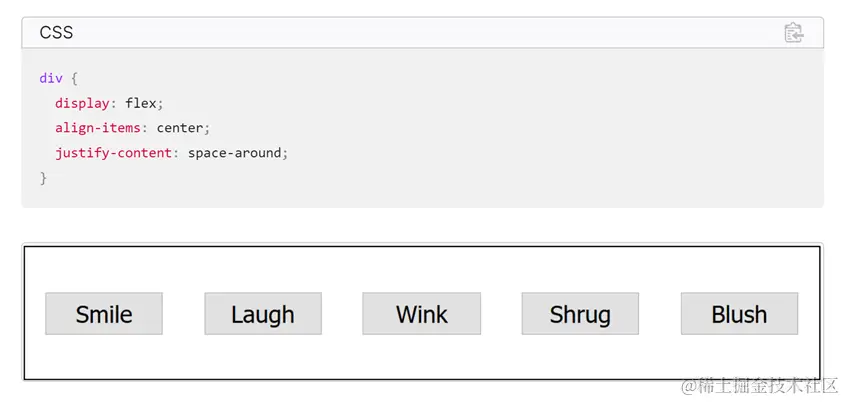Click the display property name
845x402 pixels.
[82, 103]
